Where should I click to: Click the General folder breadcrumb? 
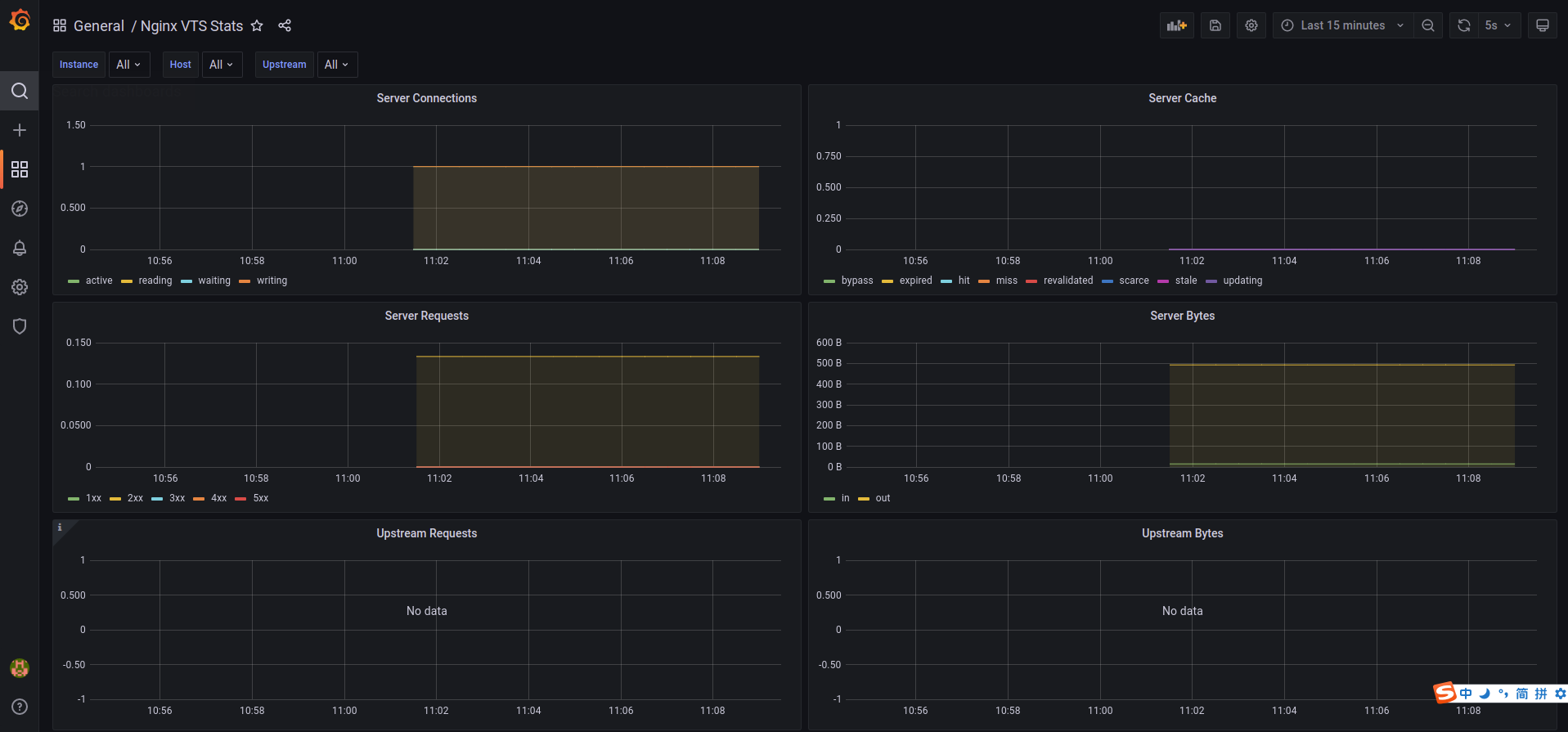click(x=99, y=25)
